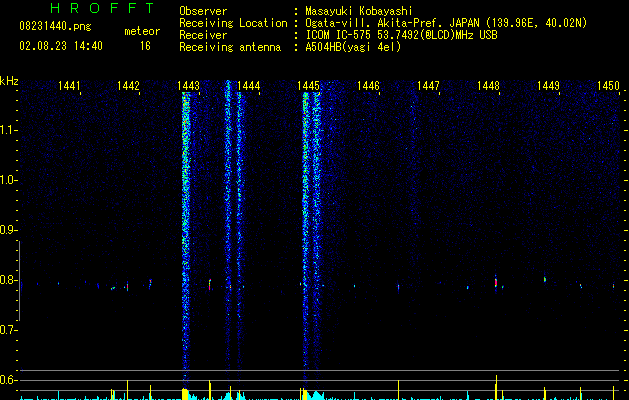Click the 1449 time axis label

tap(548, 86)
